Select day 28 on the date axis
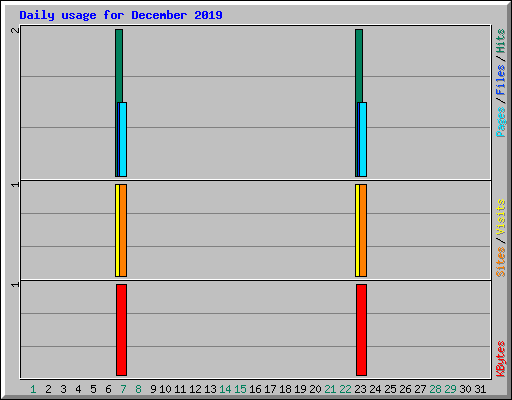This screenshot has height=400, width=512. (x=435, y=389)
